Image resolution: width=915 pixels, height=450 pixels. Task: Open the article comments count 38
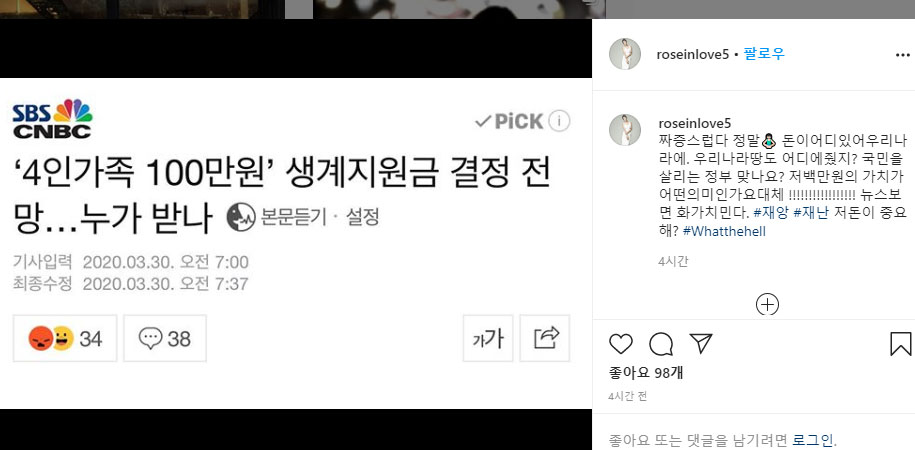[x=165, y=339]
